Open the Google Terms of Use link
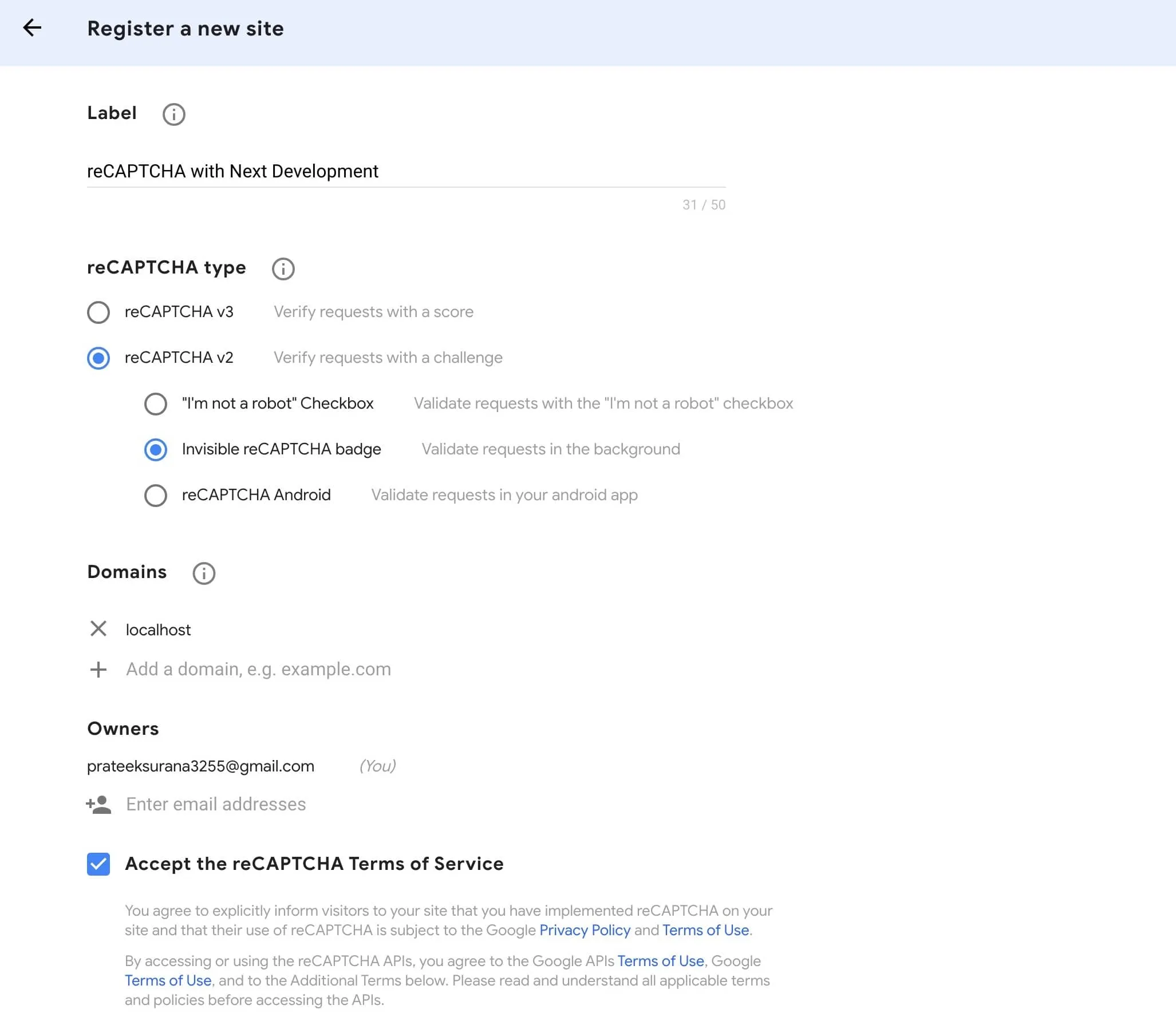This screenshot has height=1021, width=1176. click(168, 980)
